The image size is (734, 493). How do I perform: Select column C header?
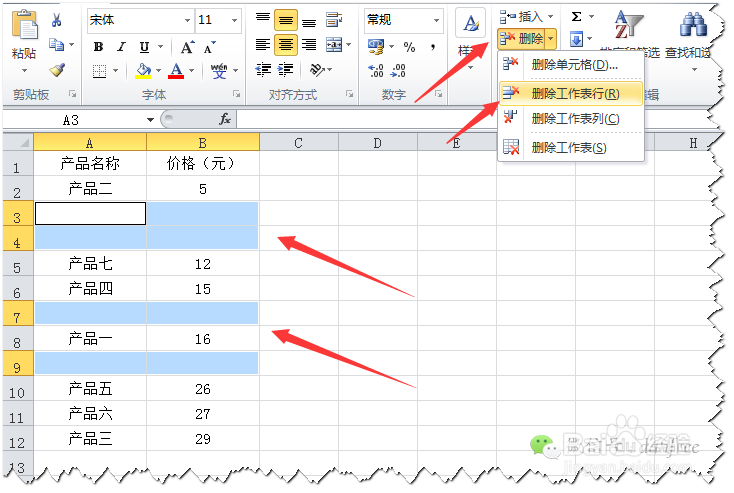[x=299, y=142]
